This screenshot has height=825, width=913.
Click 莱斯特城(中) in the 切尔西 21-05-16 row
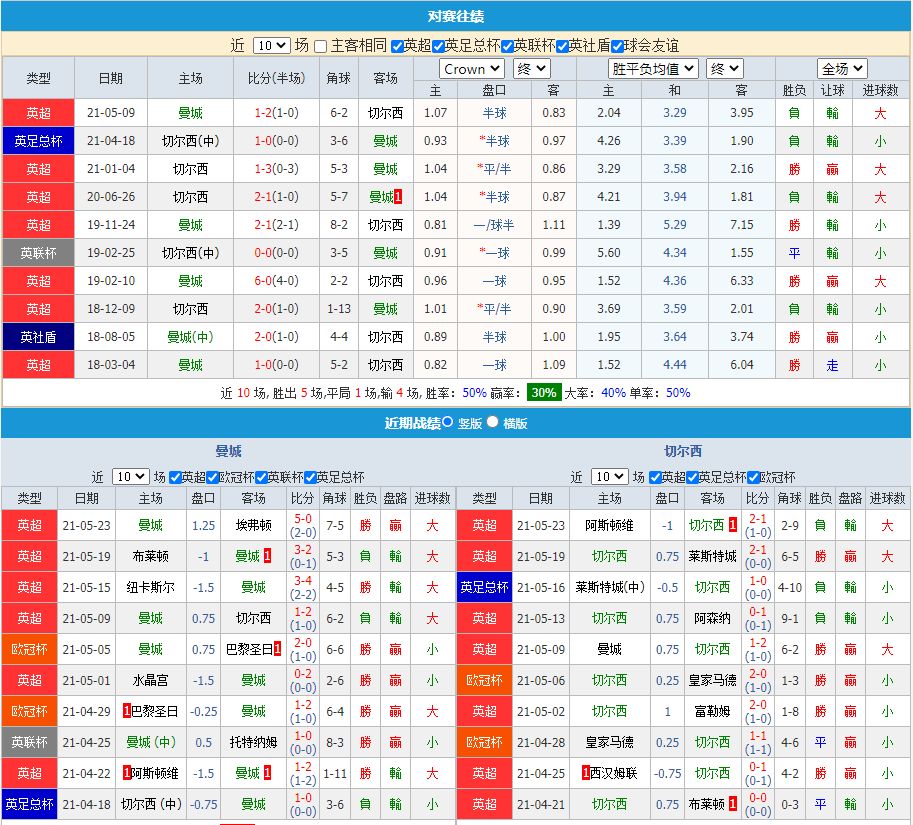[610, 587]
